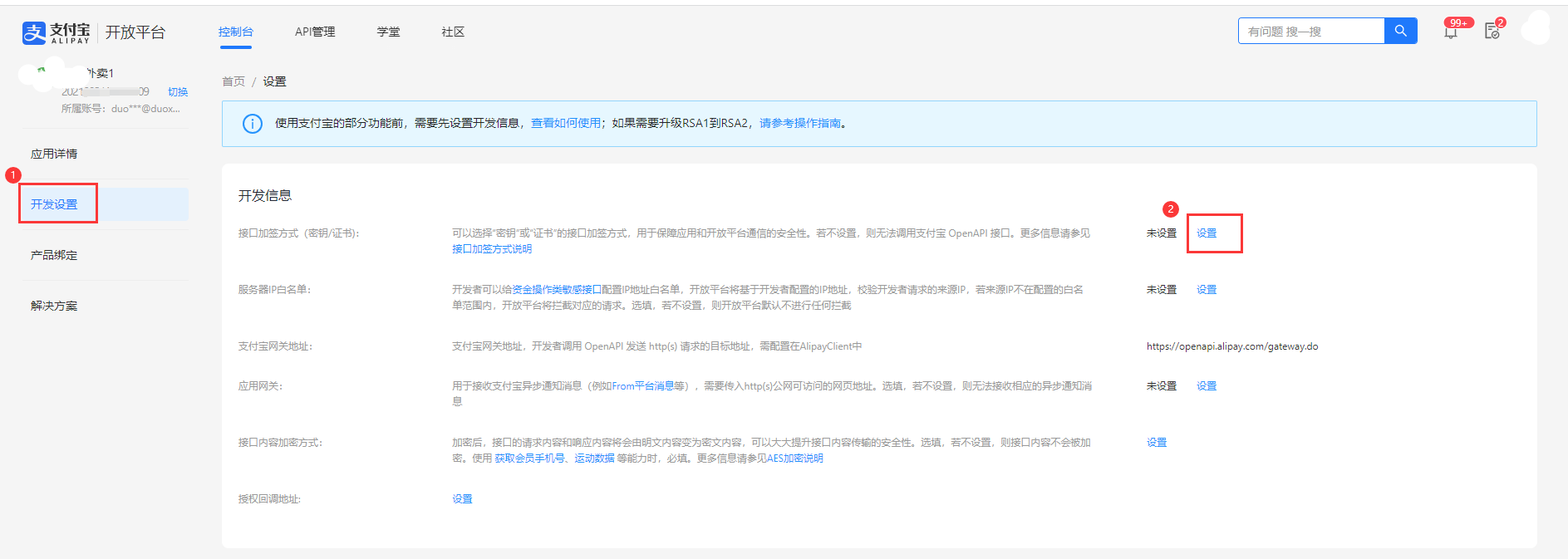Click 设置 for 服务器IP白名单
This screenshot has height=559, width=1568.
point(1207,290)
